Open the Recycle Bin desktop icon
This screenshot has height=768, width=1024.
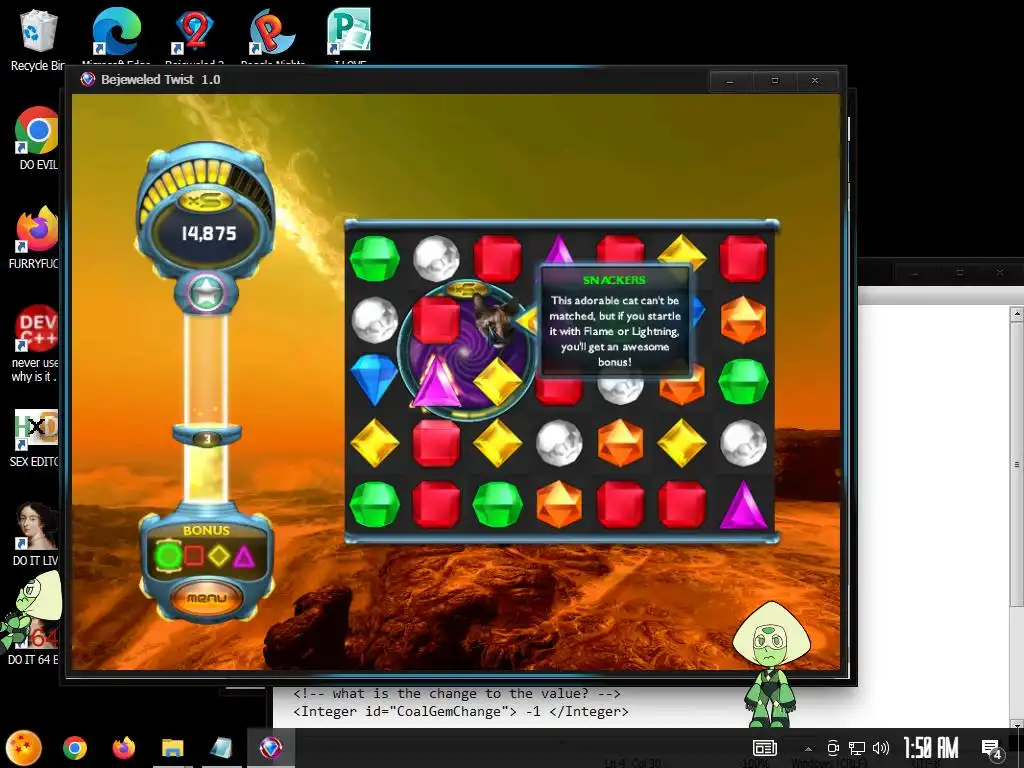tap(39, 39)
